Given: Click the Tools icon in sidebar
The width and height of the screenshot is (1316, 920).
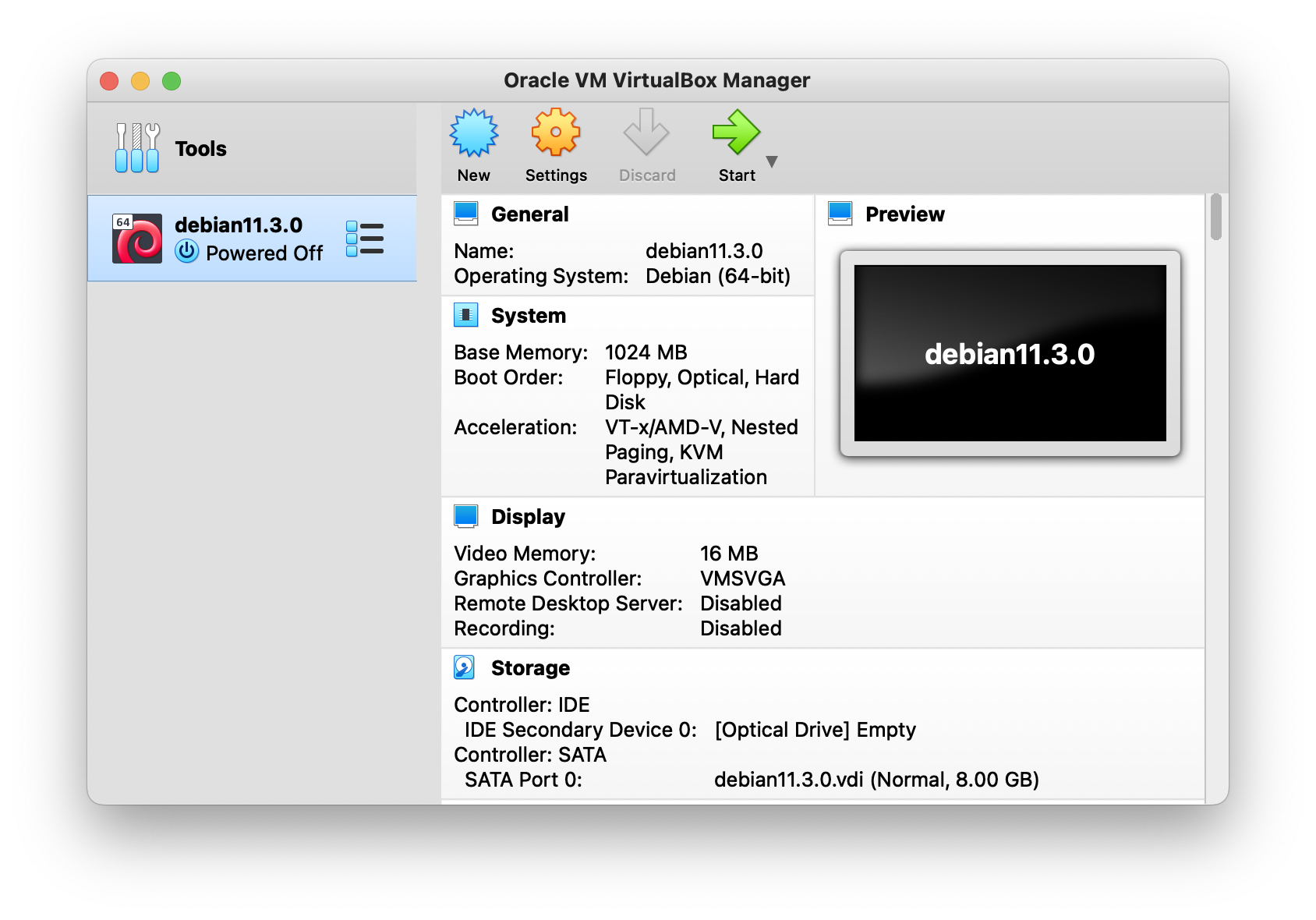Looking at the screenshot, I should (137, 148).
